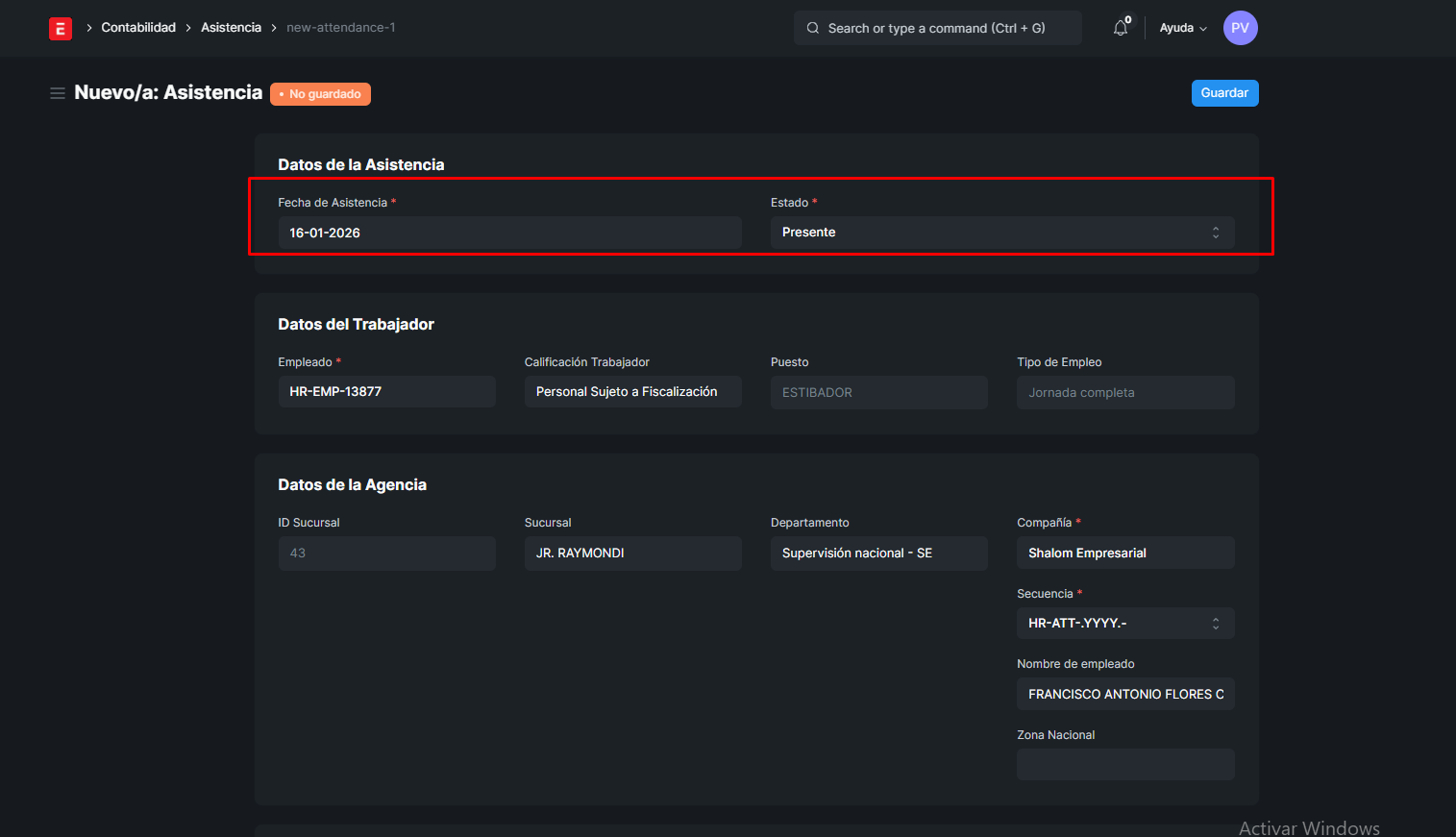Focus the Sucursal field JR. RAYMONDI
Image resolution: width=1456 pixels, height=837 pixels.
tap(632, 554)
